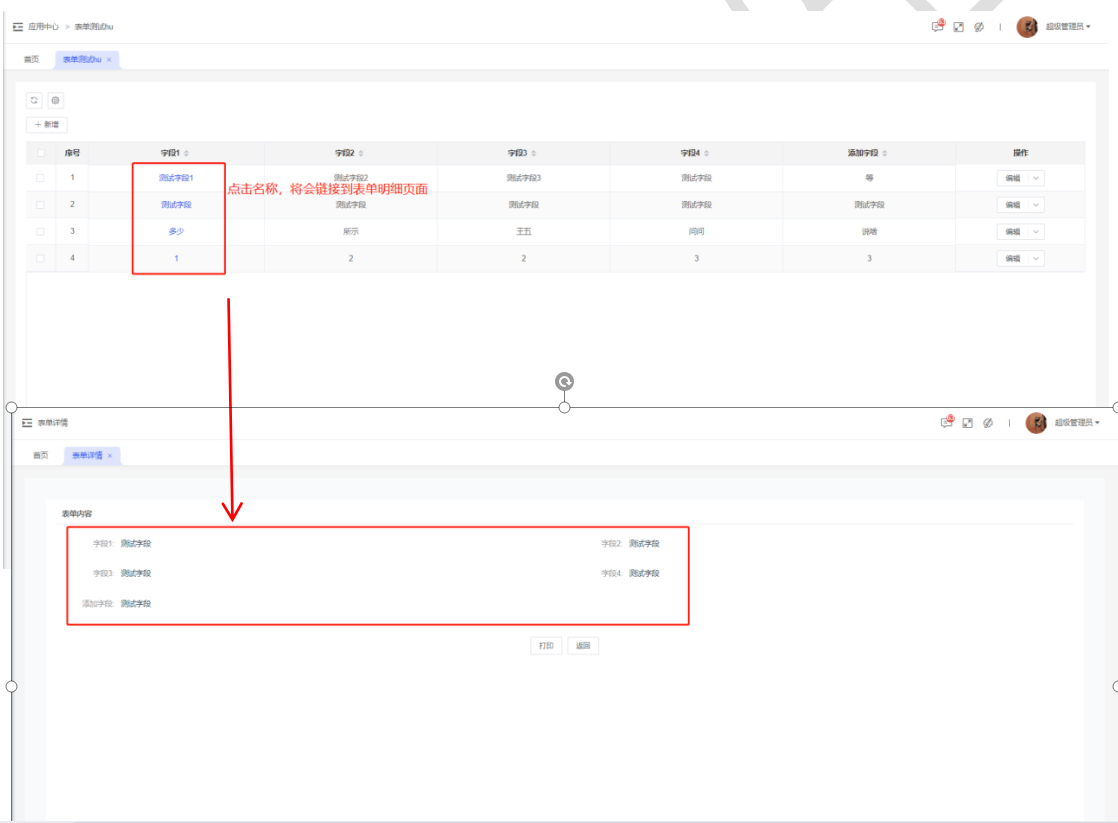Click the 王五 cell in row 3

click(x=524, y=232)
